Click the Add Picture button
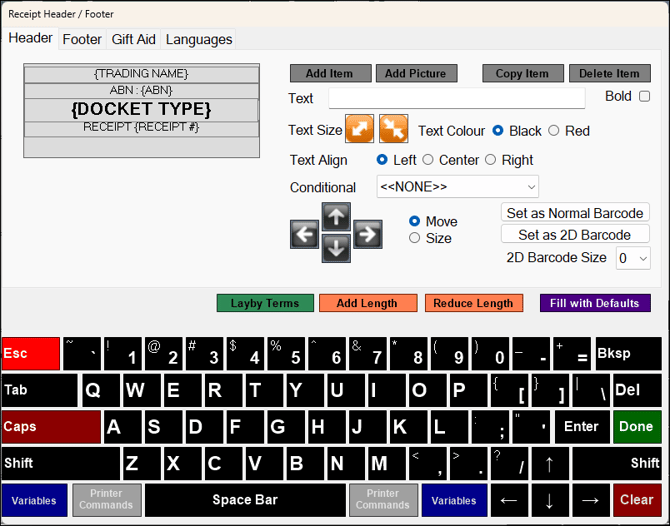 click(416, 73)
